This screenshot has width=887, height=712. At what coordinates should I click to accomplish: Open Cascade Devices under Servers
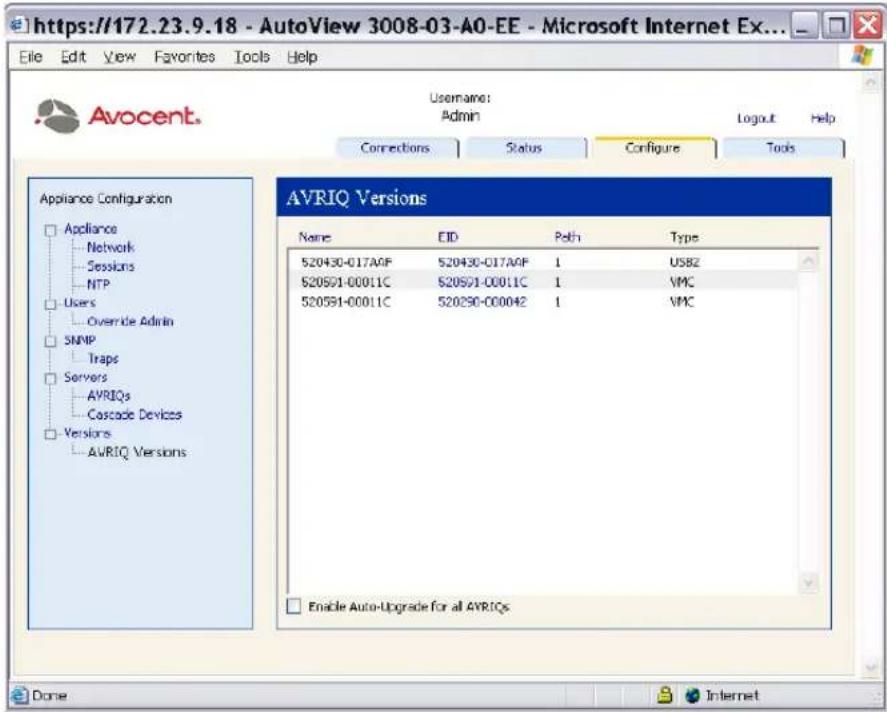[135, 414]
